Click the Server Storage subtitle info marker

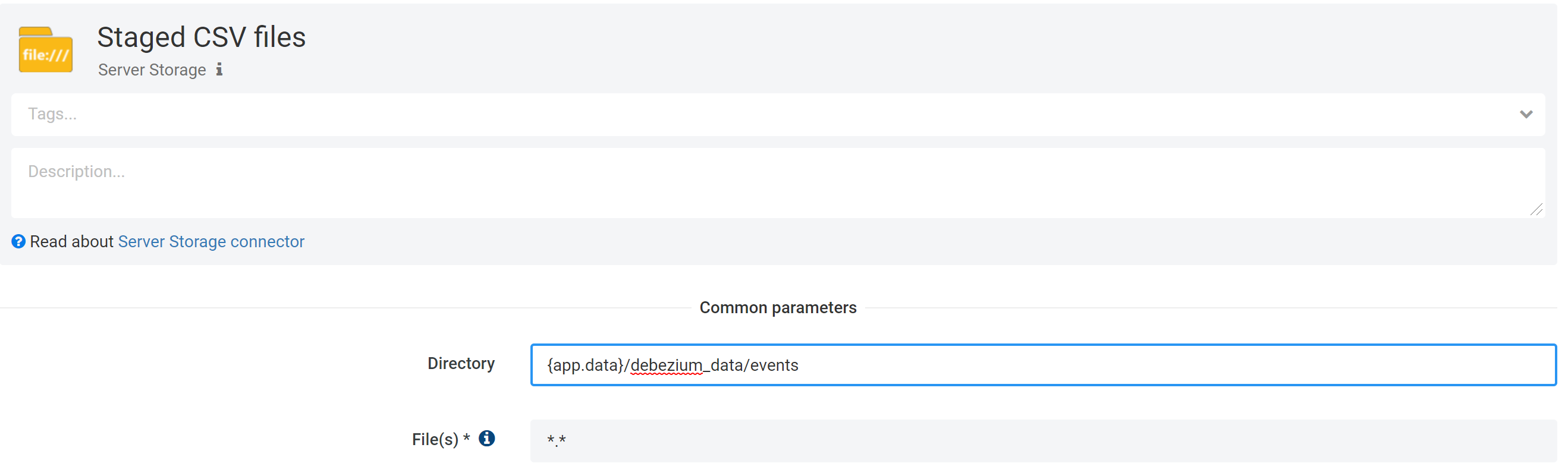click(219, 70)
